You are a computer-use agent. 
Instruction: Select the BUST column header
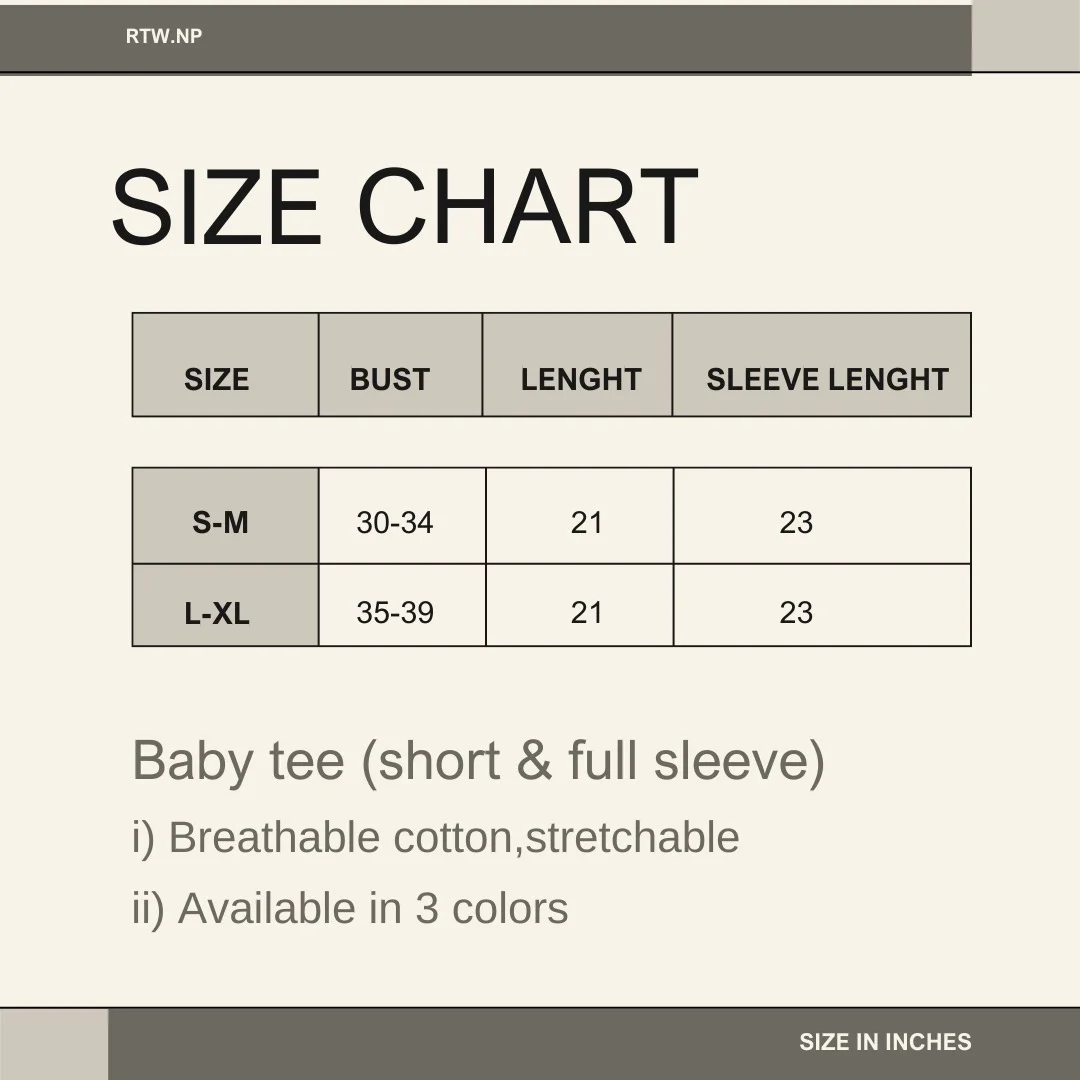coord(389,379)
